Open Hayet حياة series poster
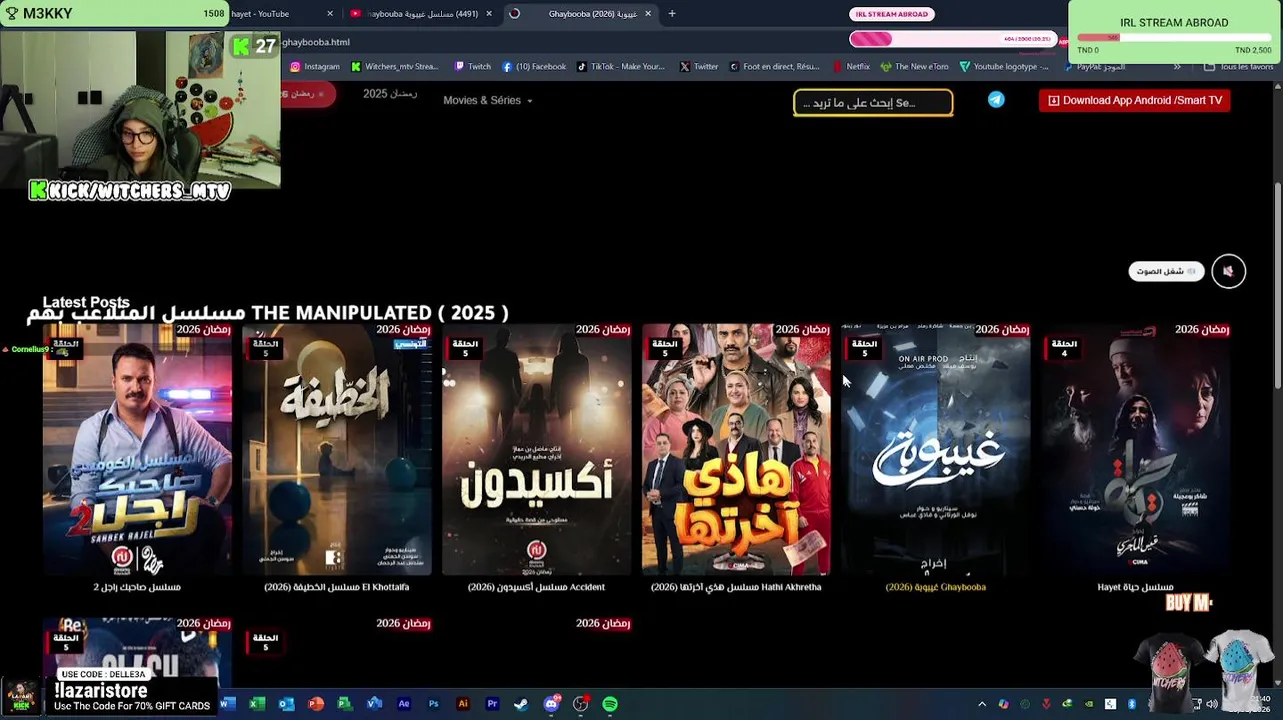This screenshot has height=720, width=1283. coord(1136,449)
